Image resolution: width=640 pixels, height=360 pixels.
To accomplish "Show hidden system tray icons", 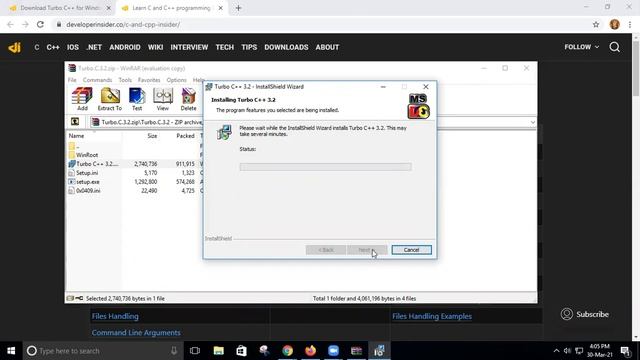I will (556, 351).
